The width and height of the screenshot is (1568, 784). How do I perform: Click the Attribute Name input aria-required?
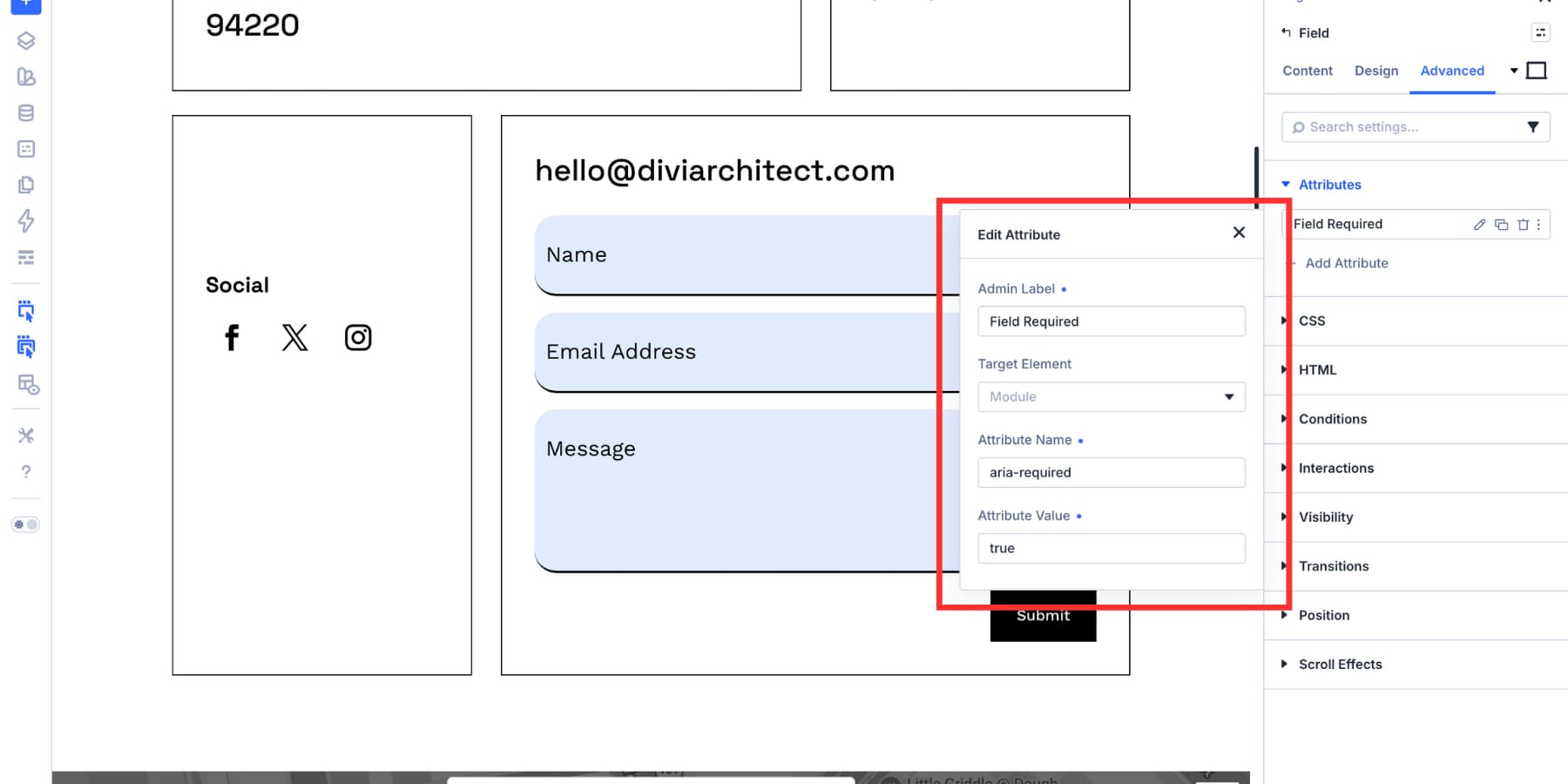click(x=1112, y=472)
